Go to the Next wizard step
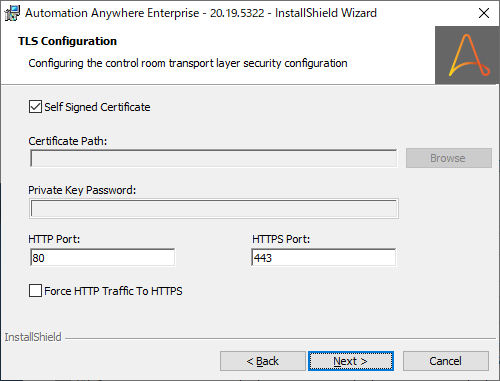The image size is (500, 381). 351,361
